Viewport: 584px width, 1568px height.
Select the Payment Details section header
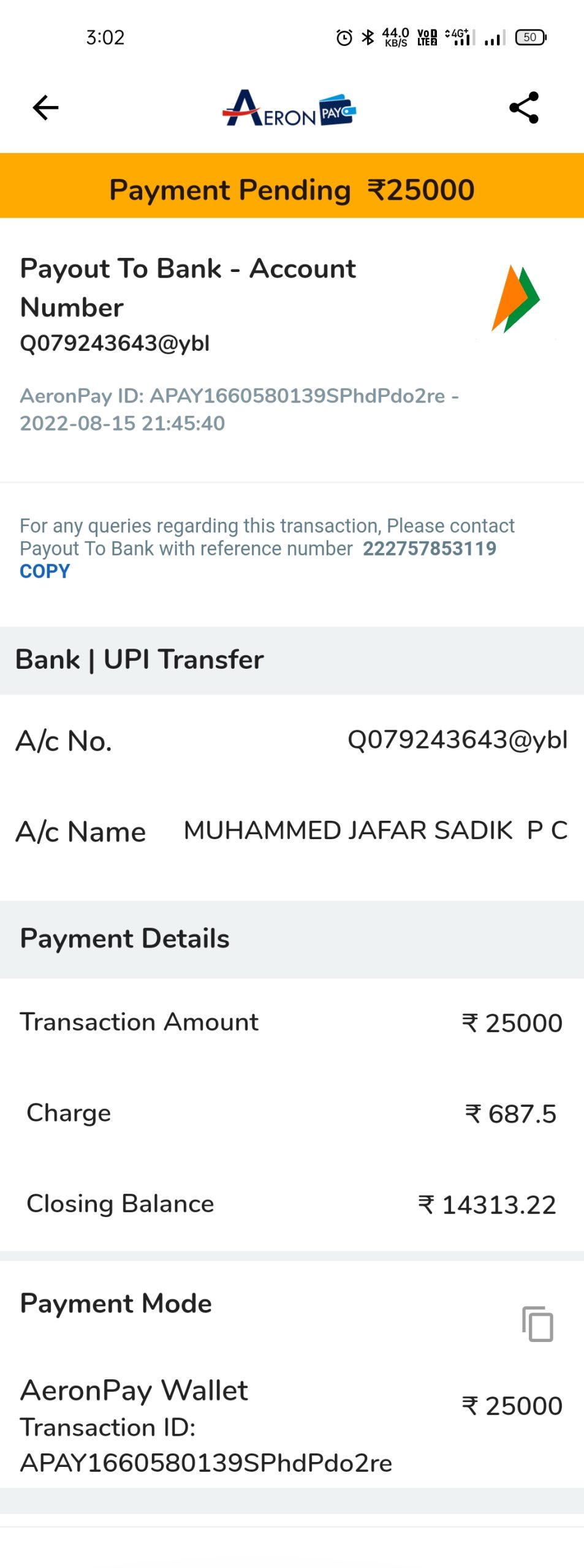pos(125,938)
